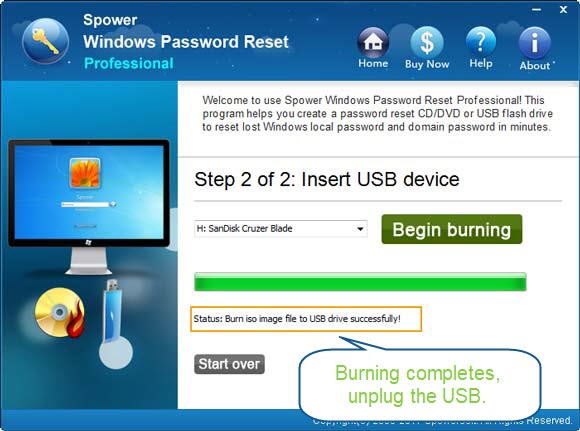Click the Step 2 of 2 heading
The height and width of the screenshot is (431, 580).
(327, 179)
